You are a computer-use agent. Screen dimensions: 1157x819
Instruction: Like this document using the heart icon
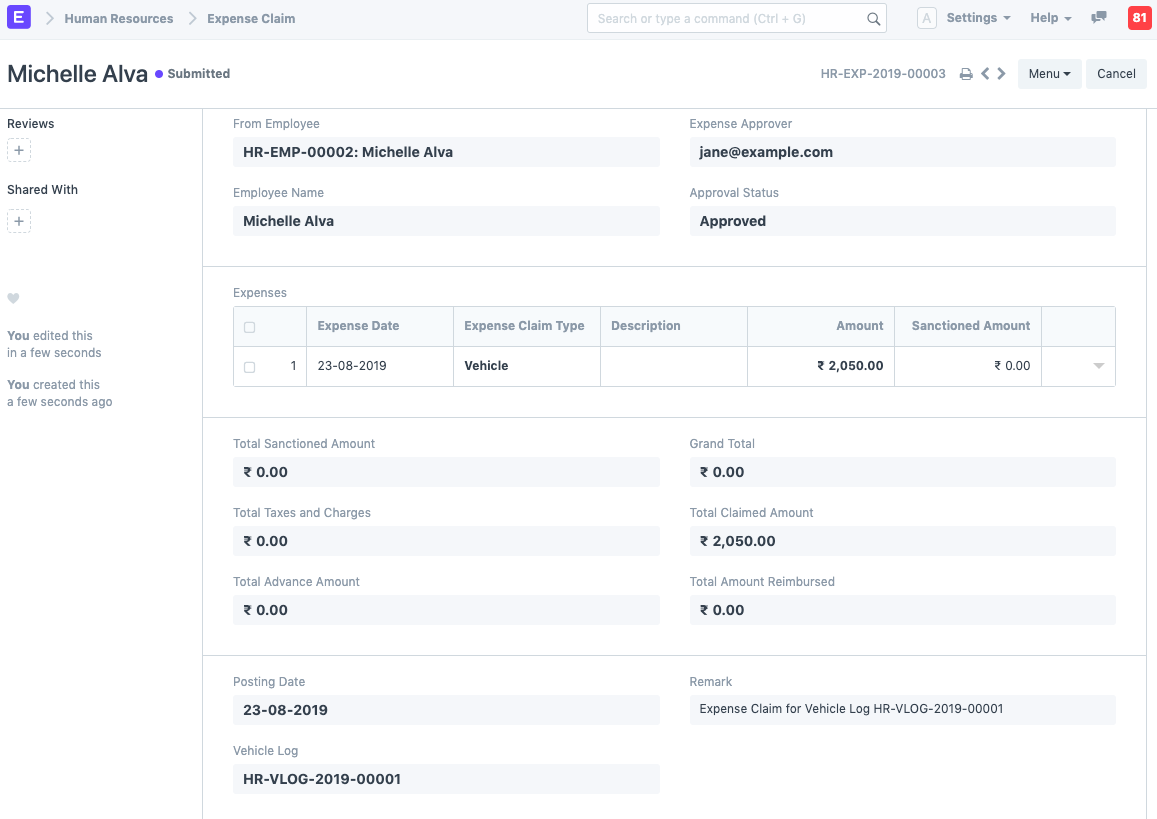click(12, 298)
